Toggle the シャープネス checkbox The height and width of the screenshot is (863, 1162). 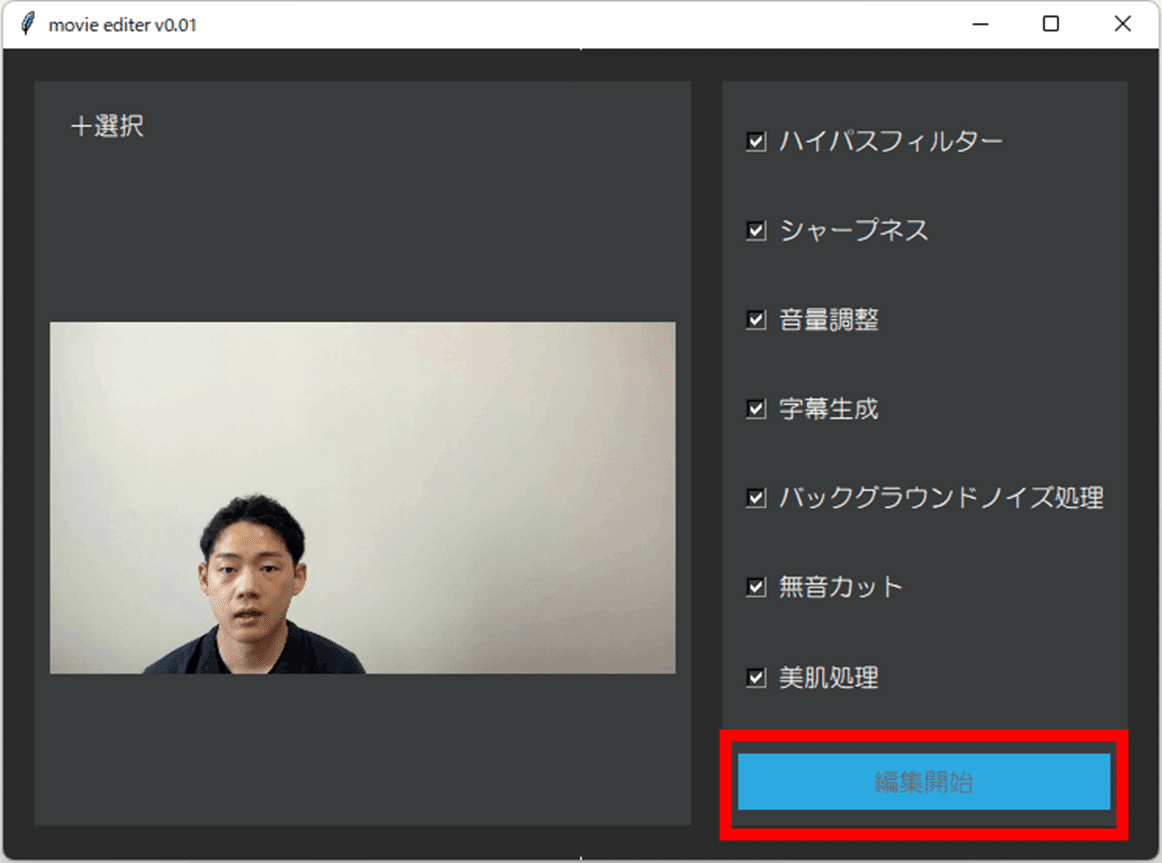tap(756, 230)
